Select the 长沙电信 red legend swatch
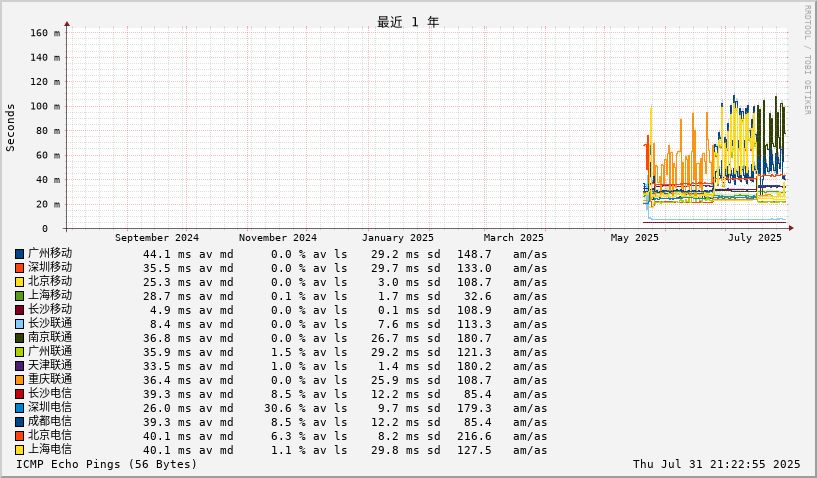The image size is (817, 478). 19,395
